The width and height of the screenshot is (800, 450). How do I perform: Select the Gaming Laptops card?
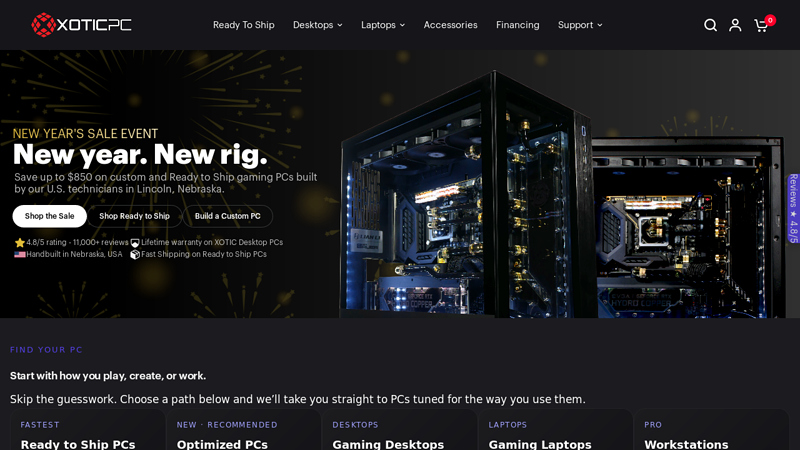click(x=556, y=430)
